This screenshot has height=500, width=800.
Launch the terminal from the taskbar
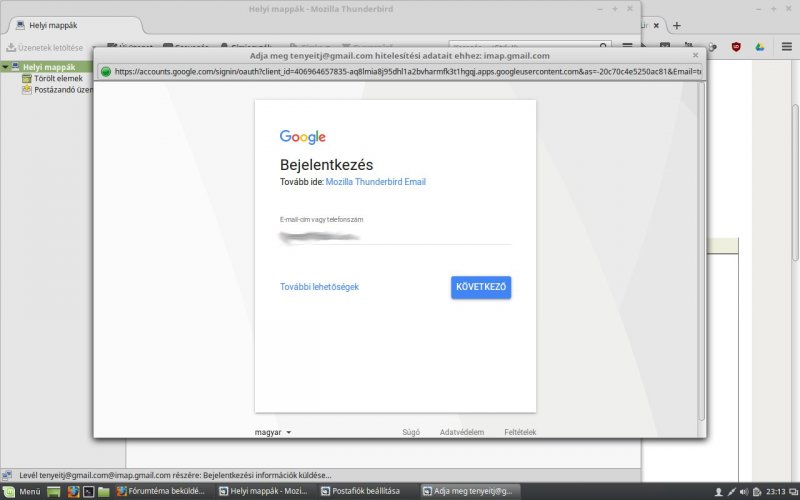pos(88,491)
